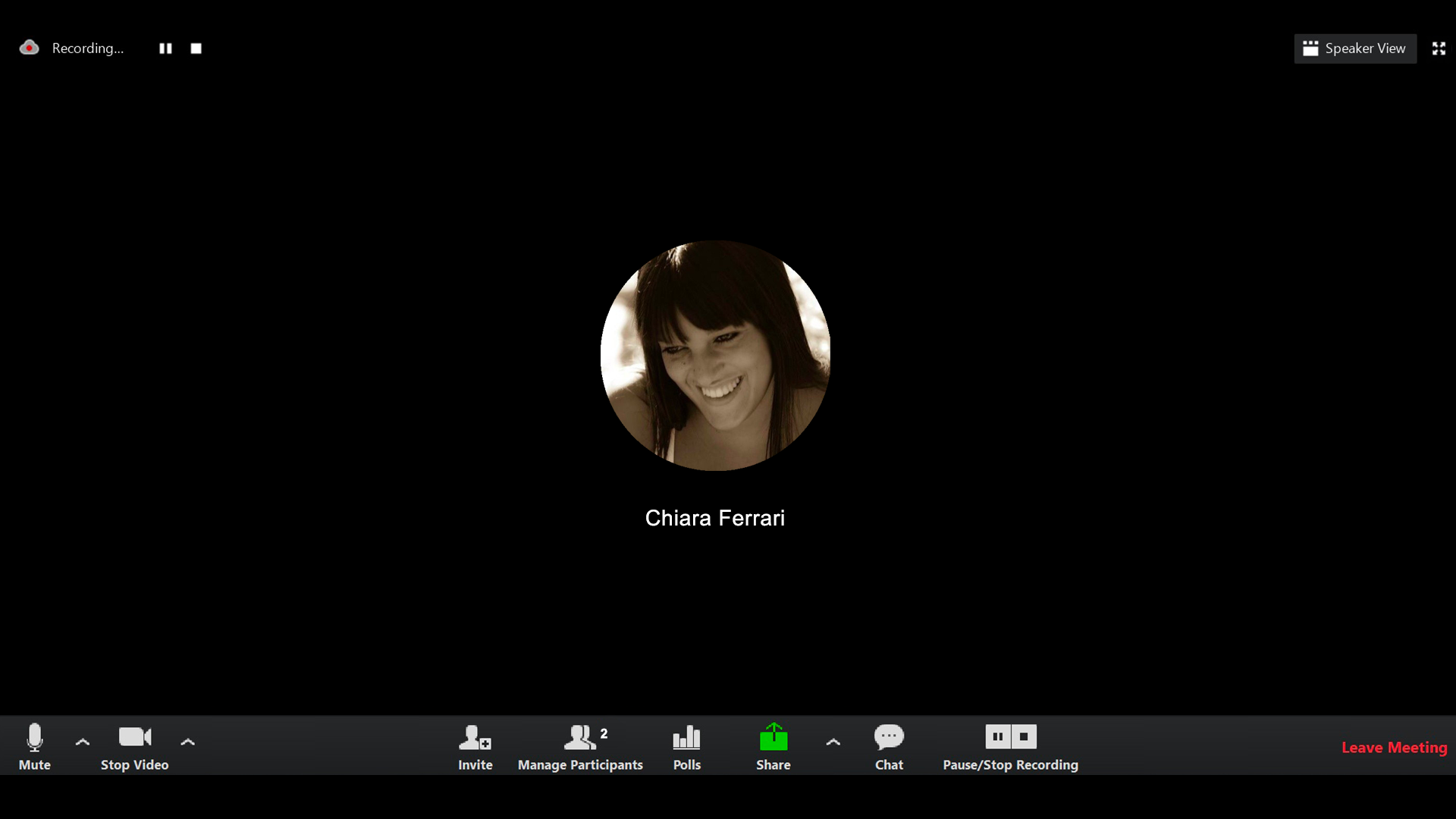The width and height of the screenshot is (1456, 819).
Task: Click Leave Meeting
Action: [1394, 747]
